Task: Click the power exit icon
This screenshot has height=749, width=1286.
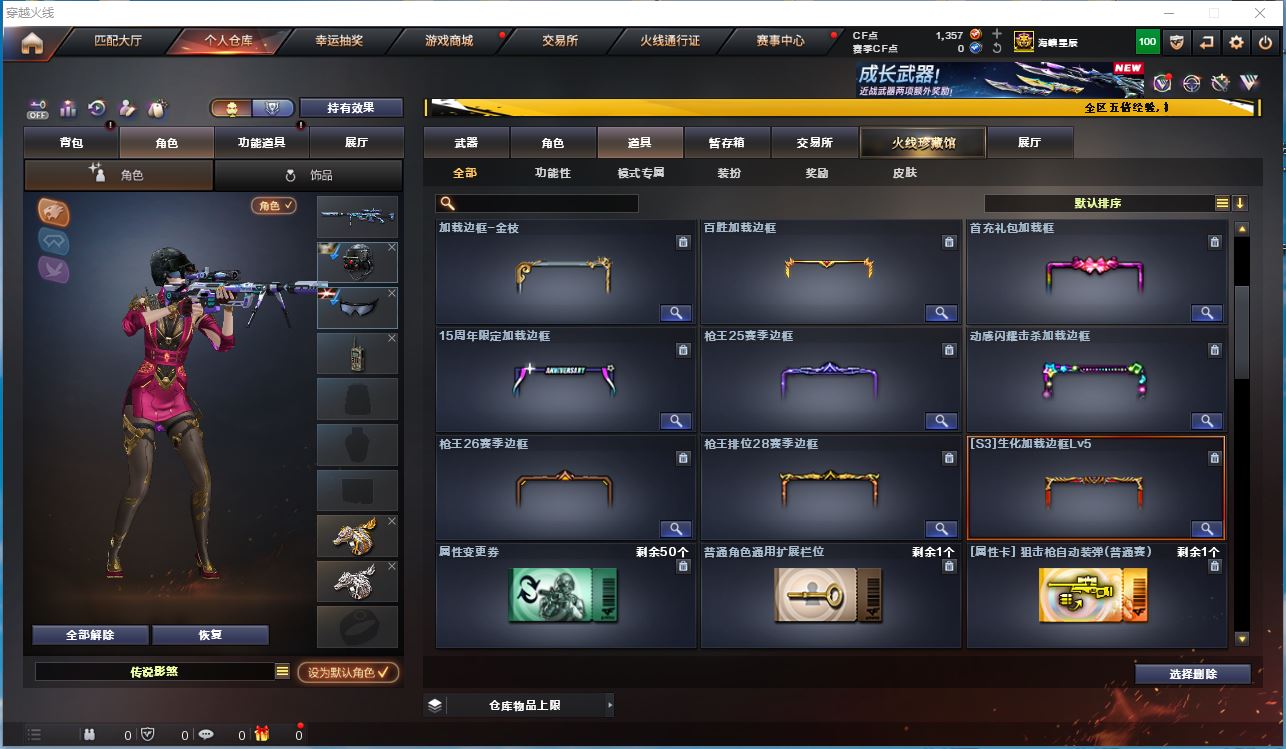Action: click(x=1265, y=42)
